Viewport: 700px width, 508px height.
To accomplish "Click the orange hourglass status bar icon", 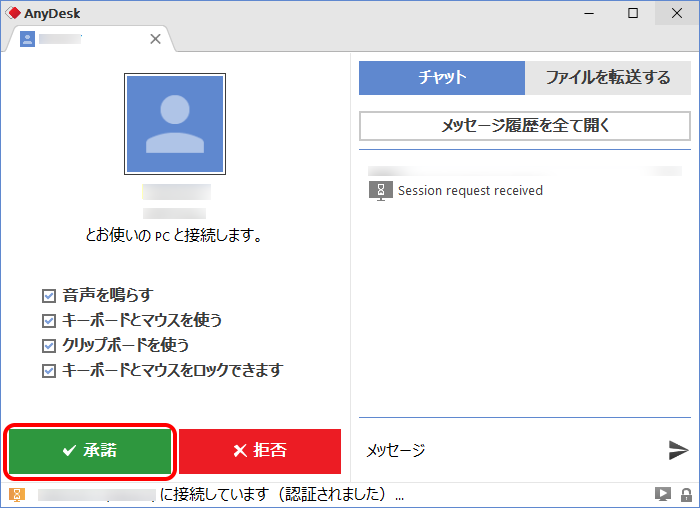I will point(17,495).
